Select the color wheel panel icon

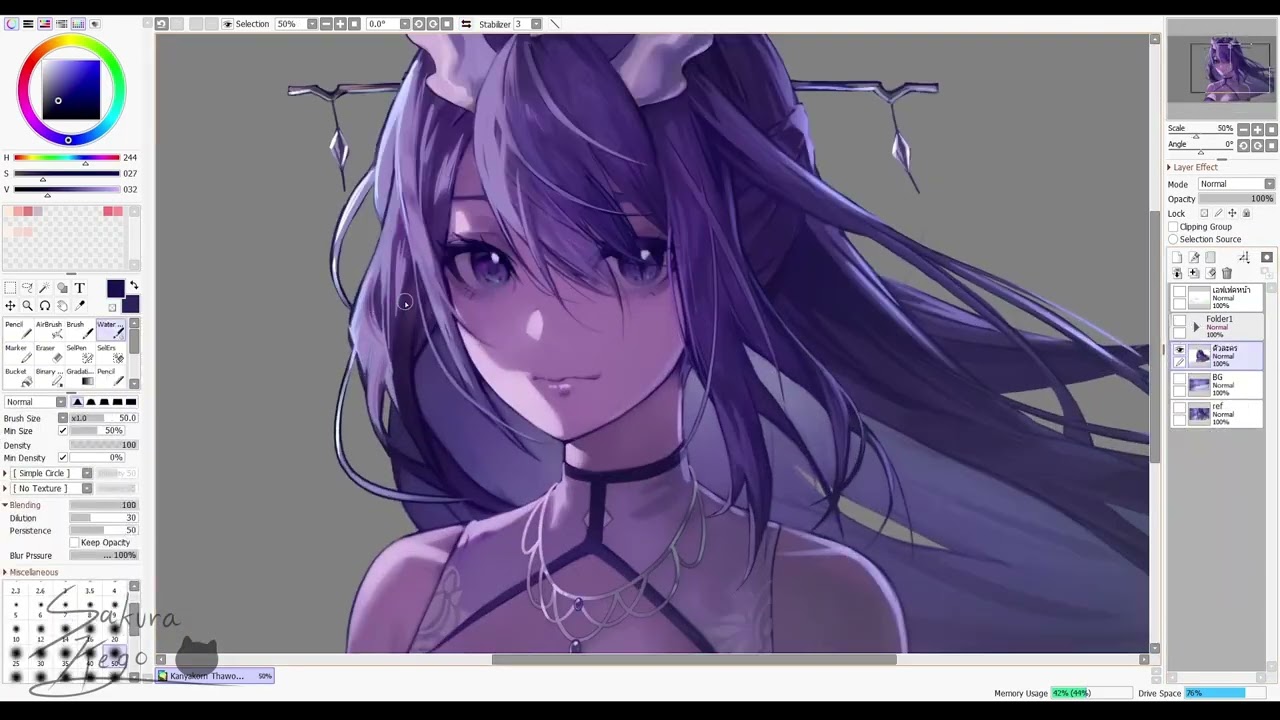[x=11, y=24]
